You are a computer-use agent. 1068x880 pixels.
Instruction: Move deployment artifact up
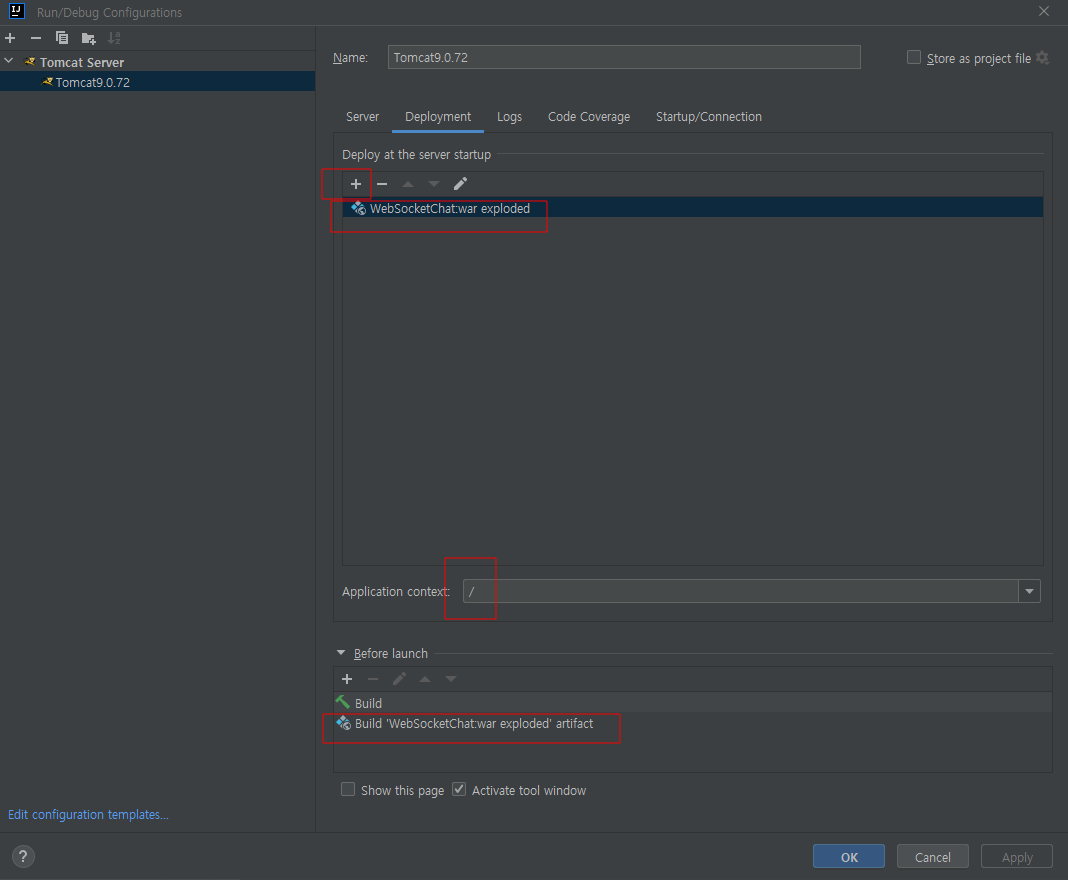point(408,184)
